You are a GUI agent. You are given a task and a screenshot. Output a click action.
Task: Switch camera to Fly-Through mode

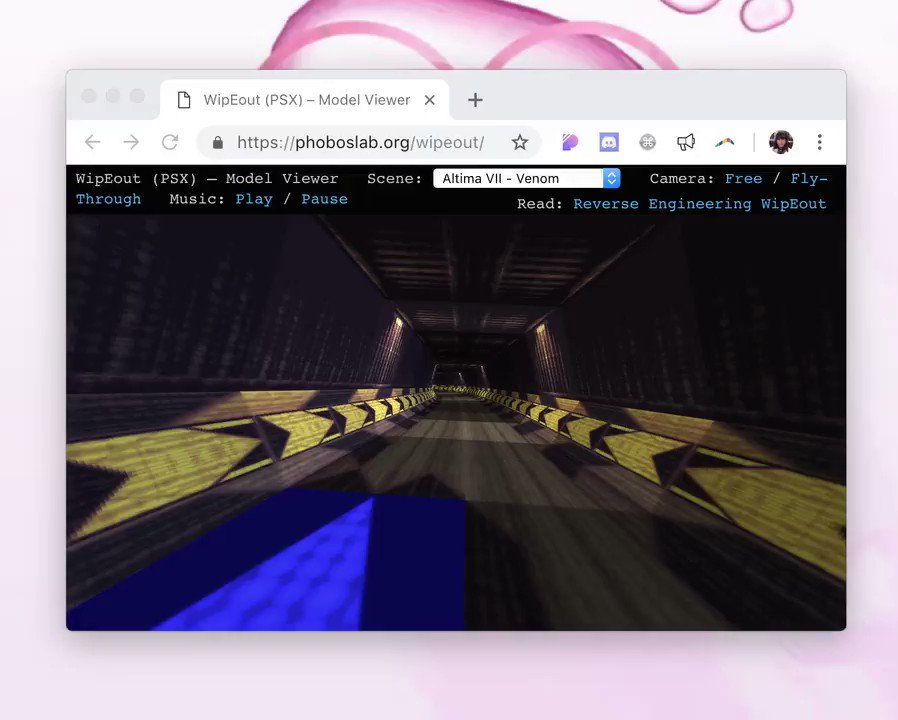(x=809, y=179)
